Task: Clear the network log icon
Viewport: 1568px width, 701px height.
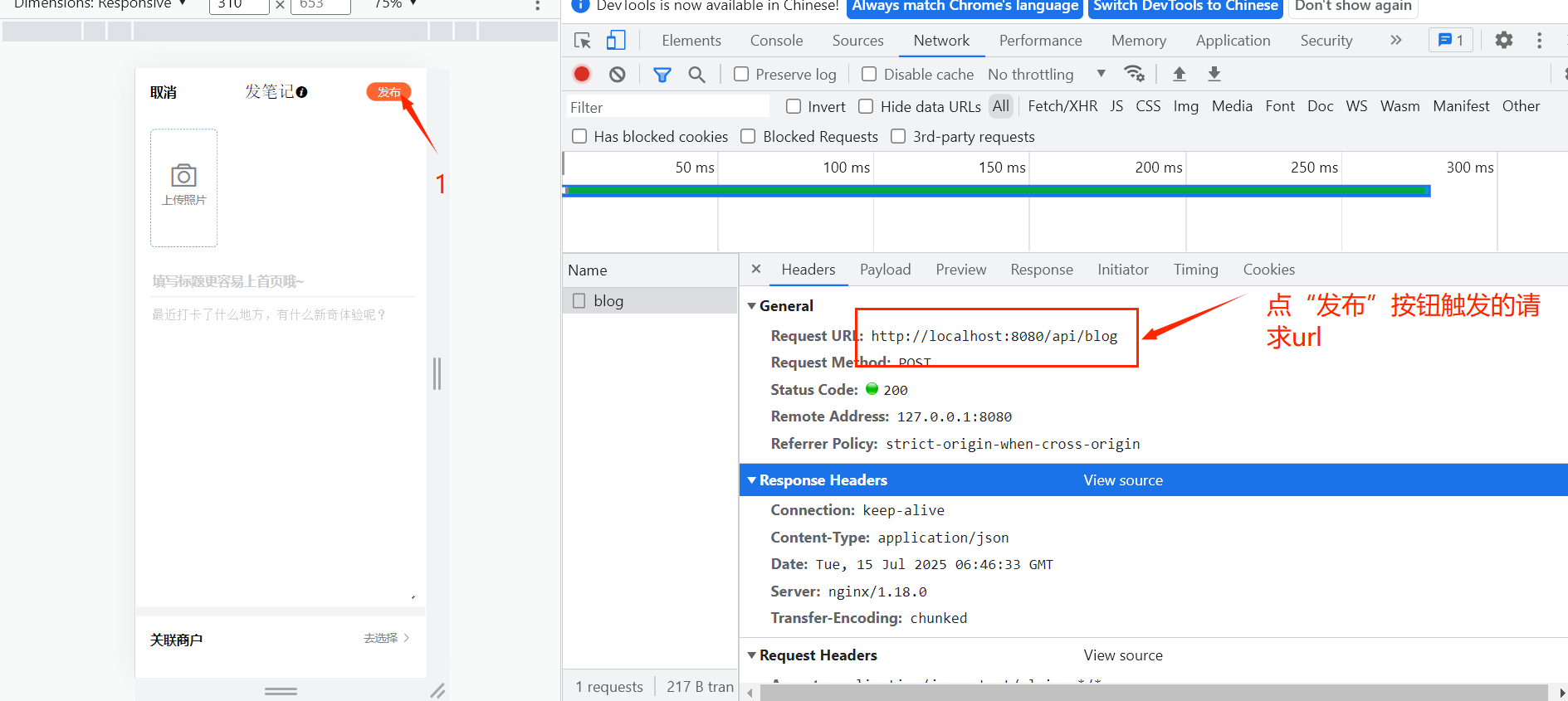Action: click(x=617, y=75)
